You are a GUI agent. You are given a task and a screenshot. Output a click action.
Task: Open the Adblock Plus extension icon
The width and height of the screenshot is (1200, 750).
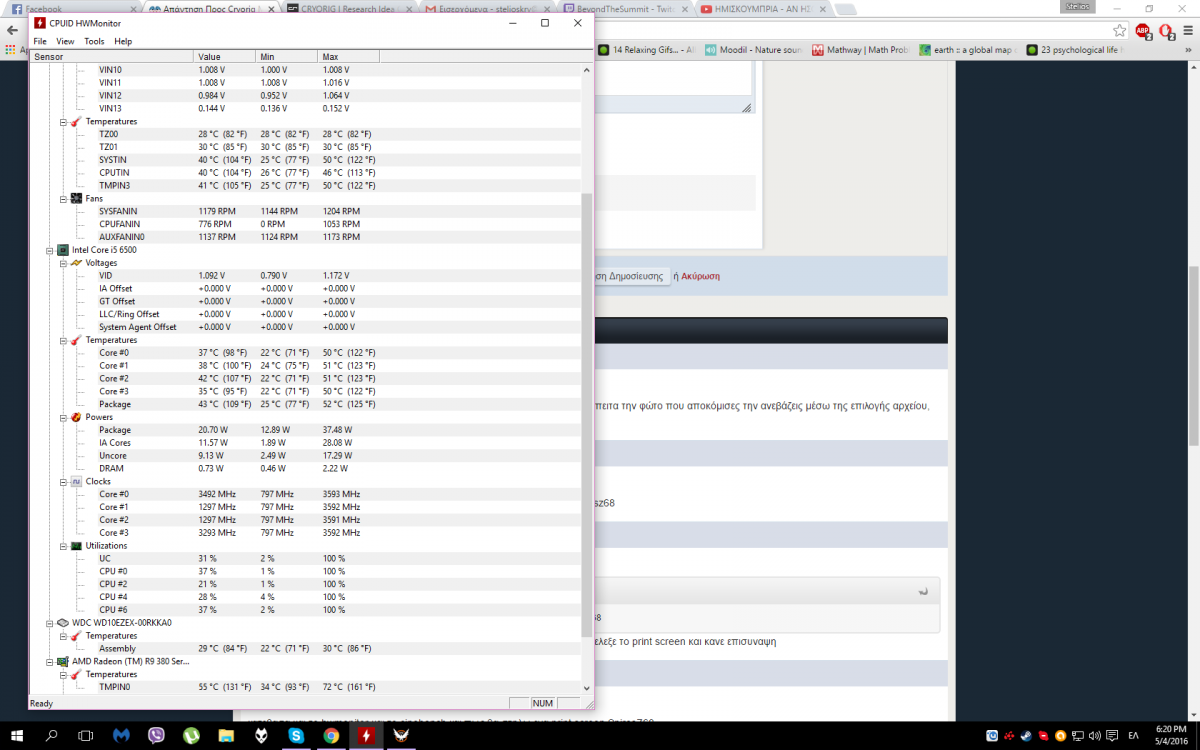(1143, 30)
